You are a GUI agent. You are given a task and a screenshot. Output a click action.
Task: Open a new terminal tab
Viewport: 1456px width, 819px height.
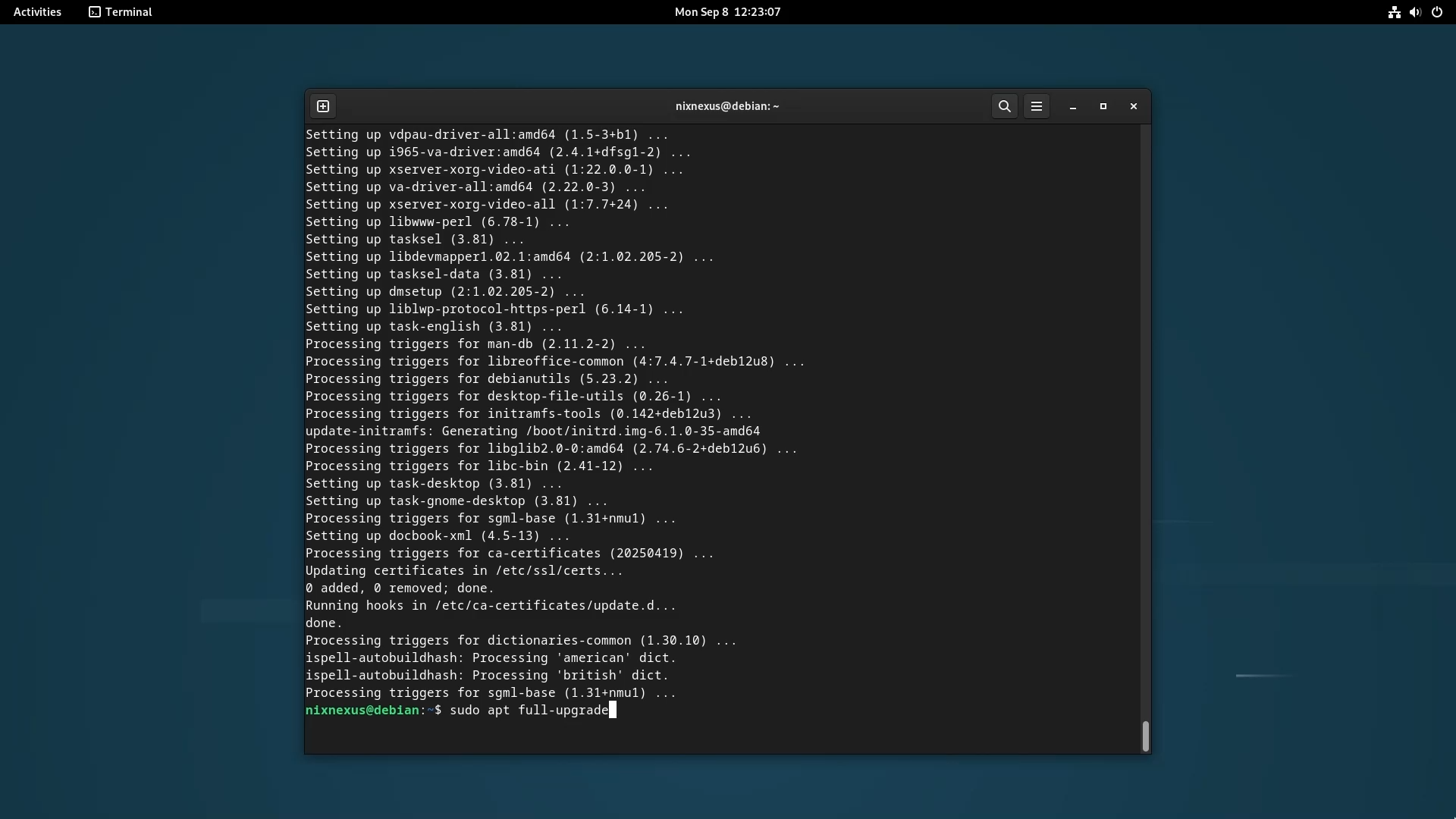(x=323, y=106)
